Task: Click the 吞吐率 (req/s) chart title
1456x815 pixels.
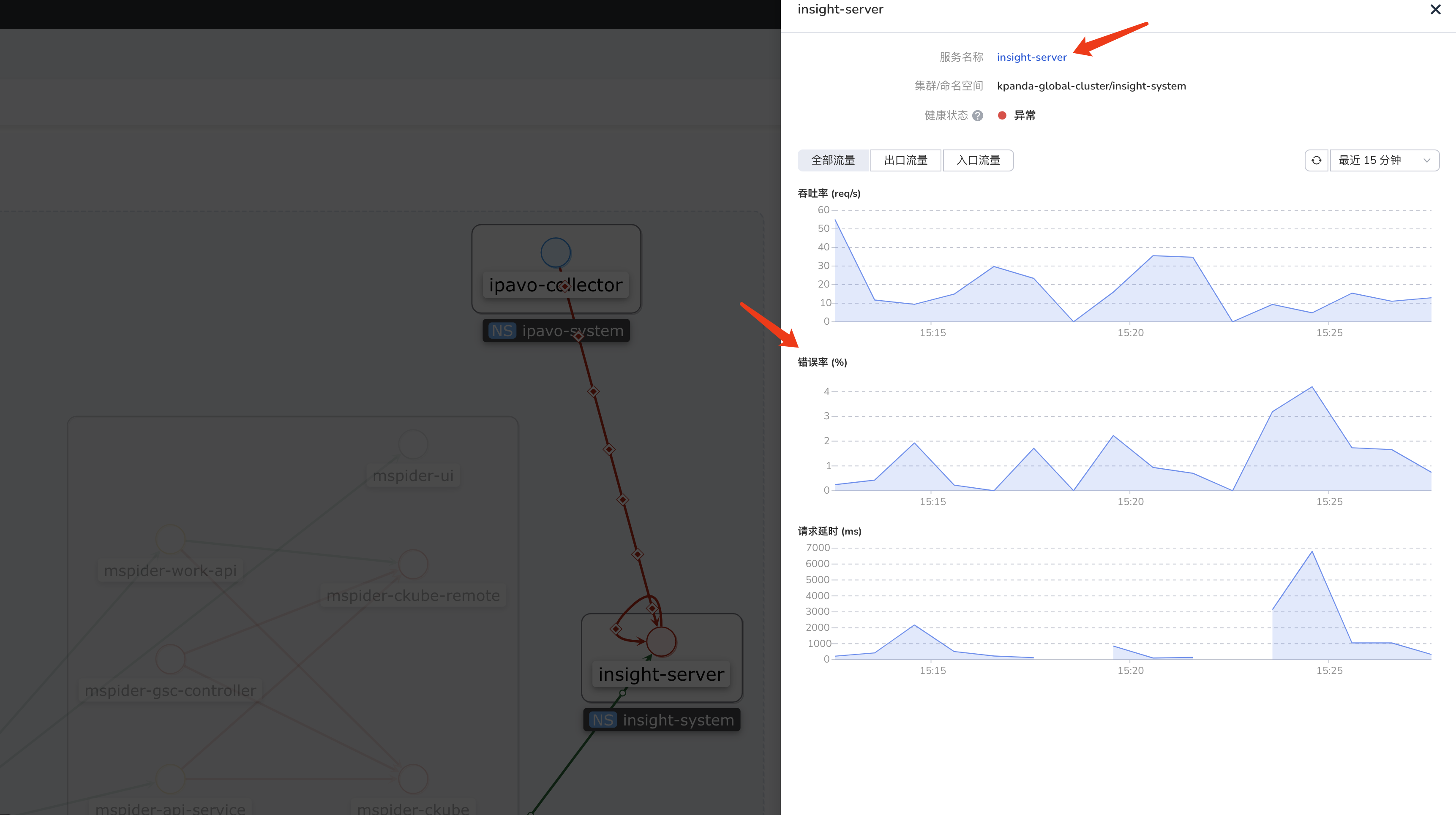Action: point(829,193)
